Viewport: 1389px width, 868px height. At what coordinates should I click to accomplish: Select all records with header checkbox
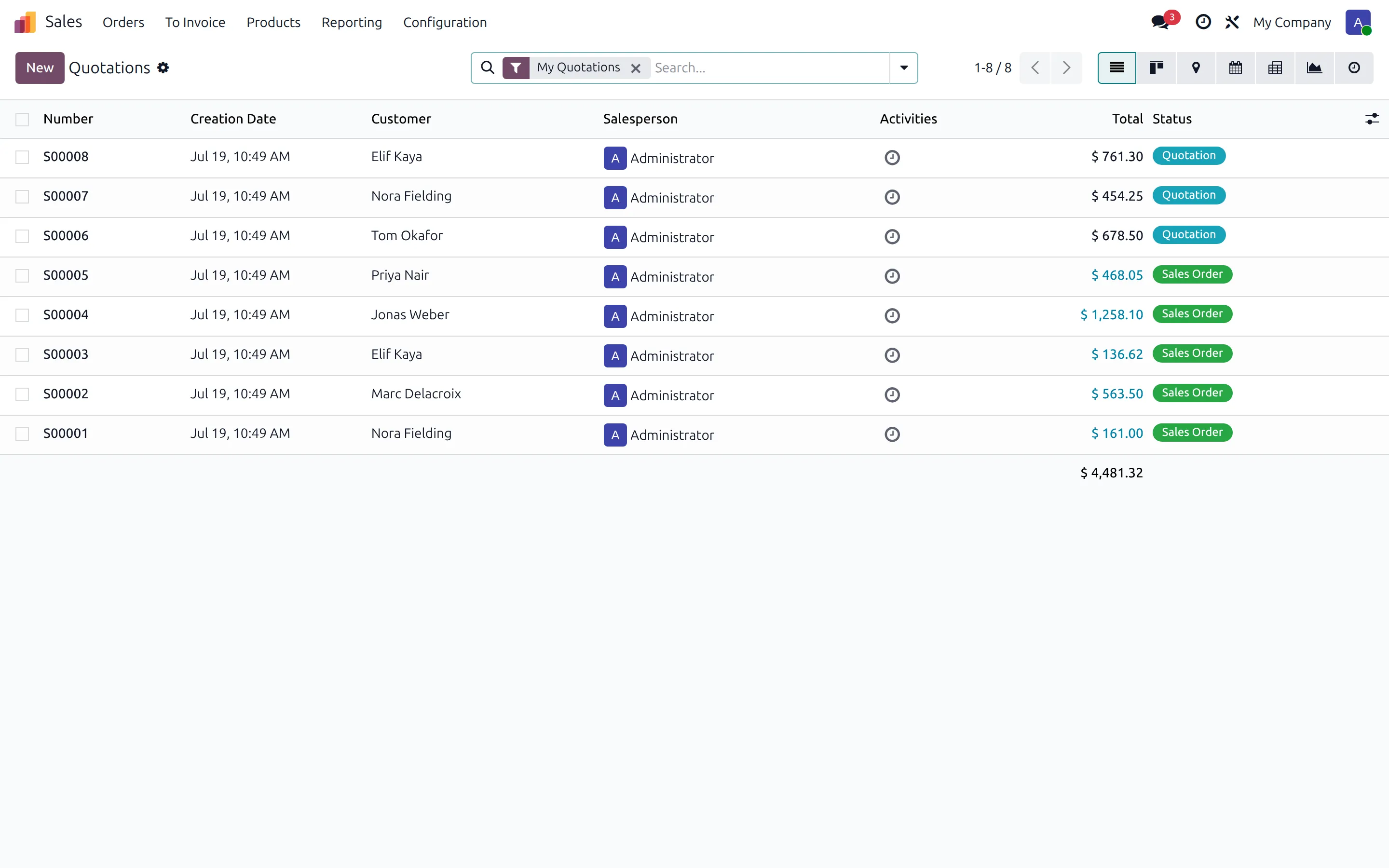click(22, 120)
